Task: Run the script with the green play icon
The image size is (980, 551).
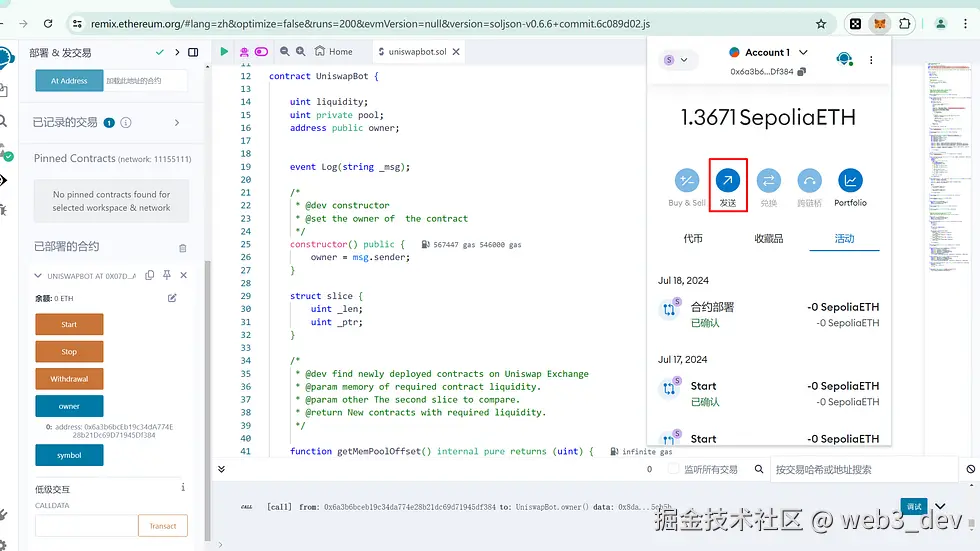Action: (x=224, y=51)
